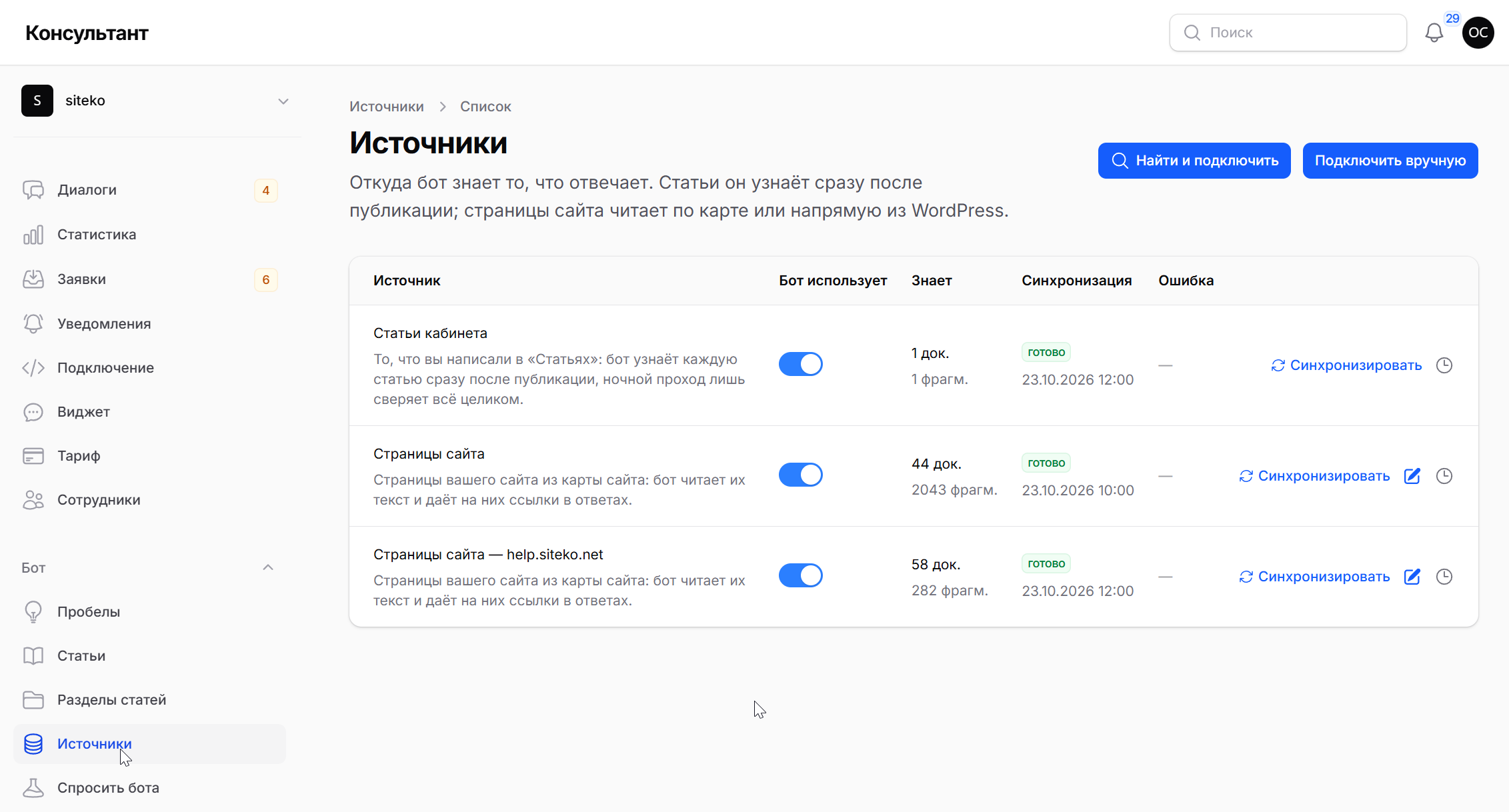Edit the help.siteko.net source

[x=1412, y=577]
